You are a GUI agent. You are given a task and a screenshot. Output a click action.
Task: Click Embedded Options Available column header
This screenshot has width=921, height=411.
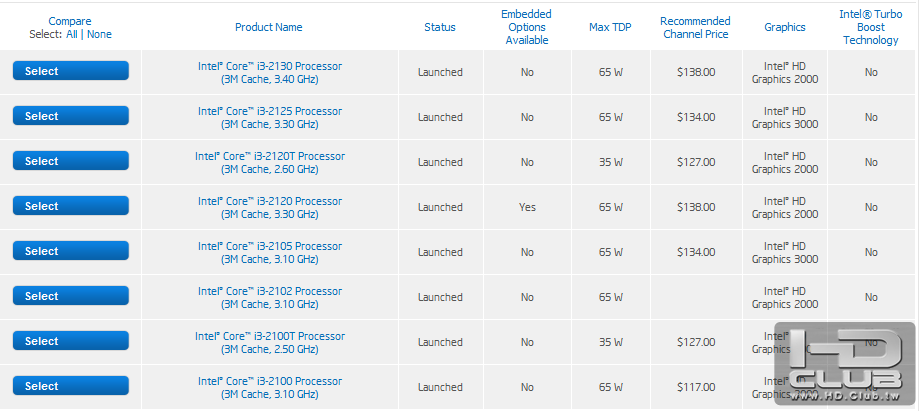526,27
